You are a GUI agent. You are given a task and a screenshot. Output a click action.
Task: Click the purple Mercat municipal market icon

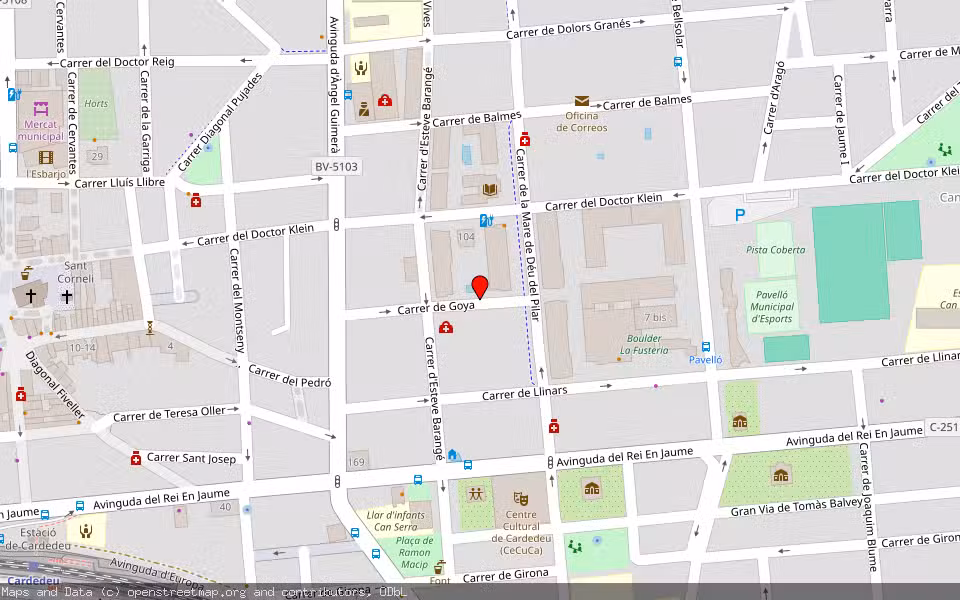(x=40, y=110)
